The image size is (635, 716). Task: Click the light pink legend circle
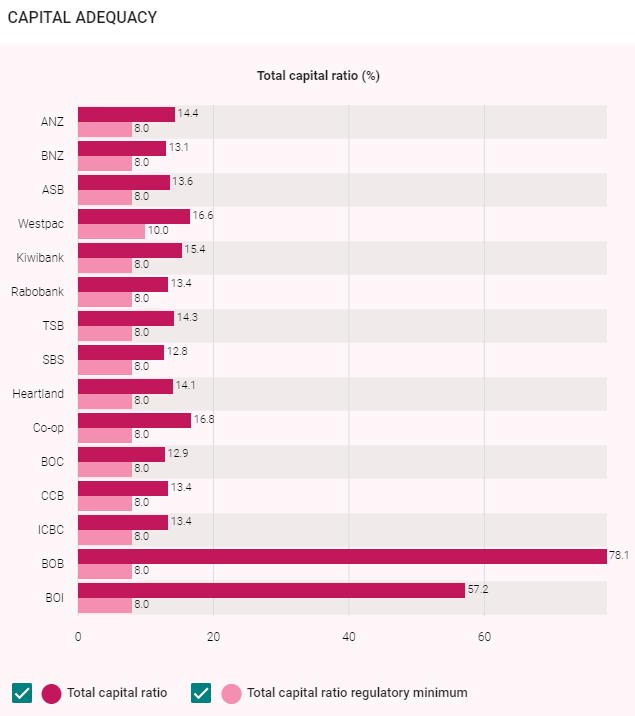pyautogui.click(x=232, y=693)
